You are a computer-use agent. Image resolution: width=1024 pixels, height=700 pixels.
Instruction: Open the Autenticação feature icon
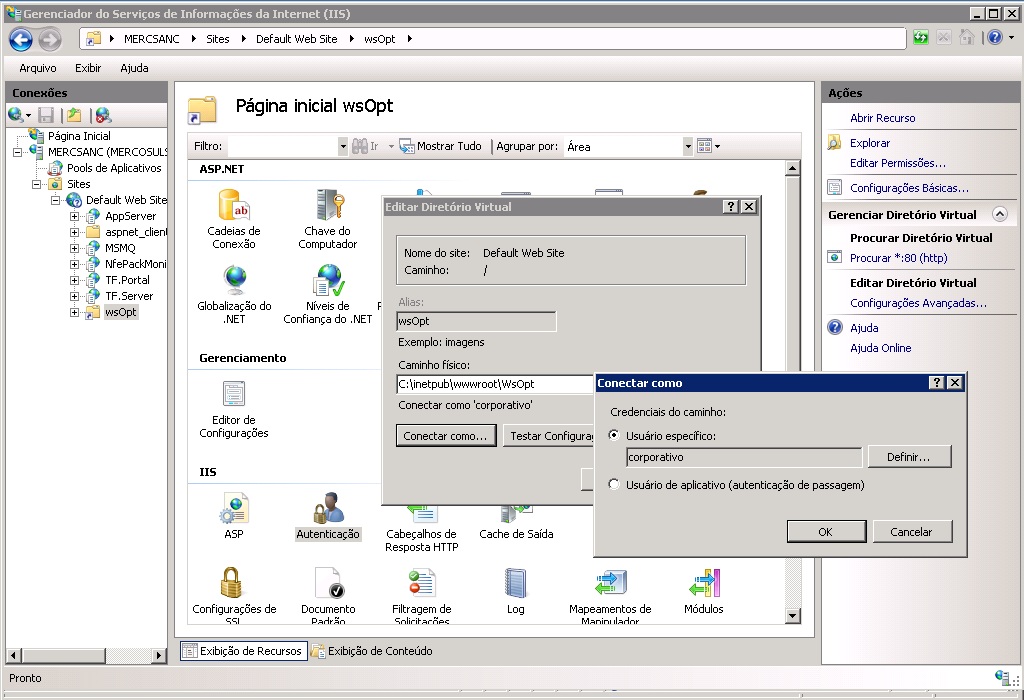click(327, 510)
